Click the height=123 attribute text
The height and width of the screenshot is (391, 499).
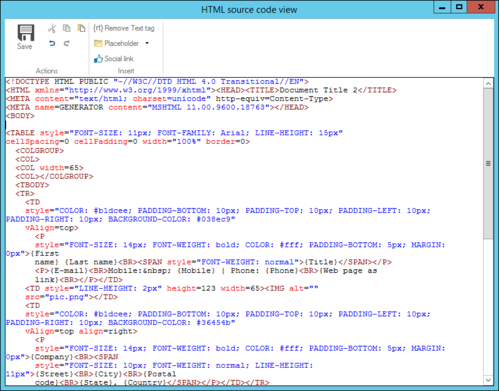(191, 288)
